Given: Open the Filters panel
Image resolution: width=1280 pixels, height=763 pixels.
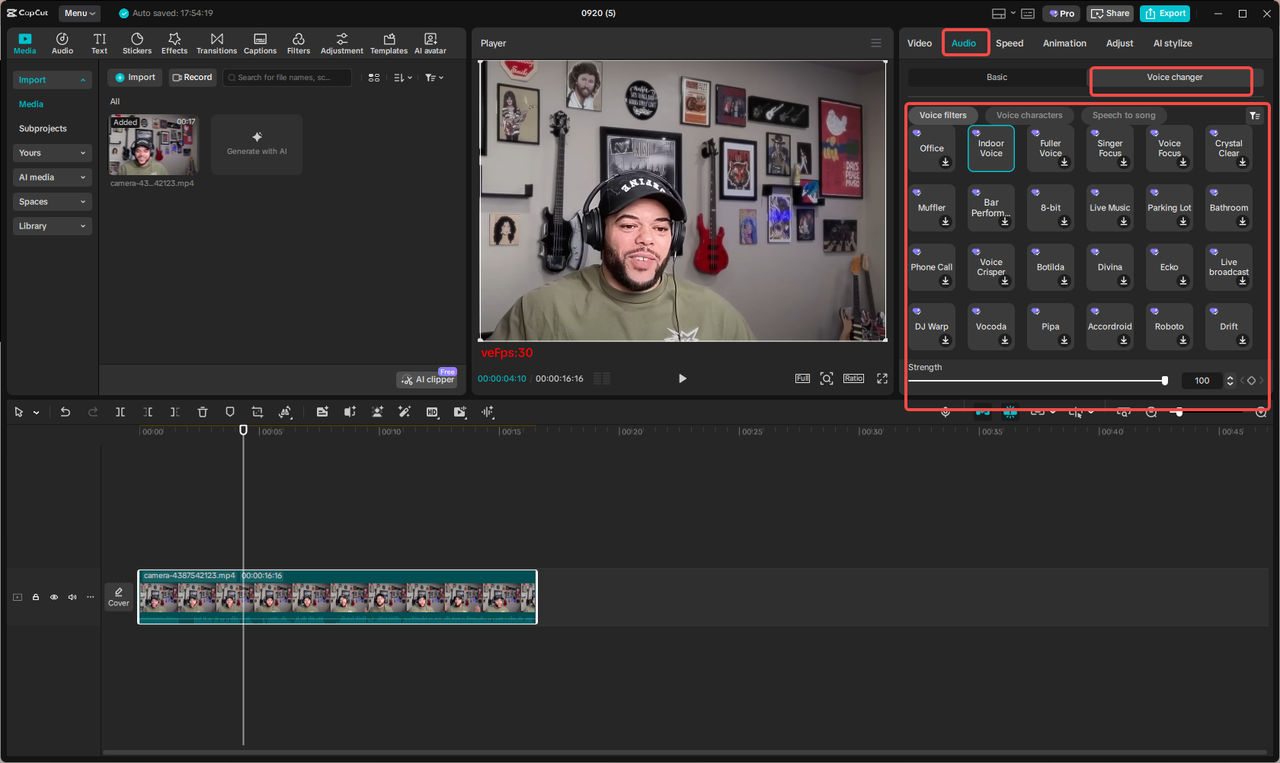Looking at the screenshot, I should (x=298, y=42).
